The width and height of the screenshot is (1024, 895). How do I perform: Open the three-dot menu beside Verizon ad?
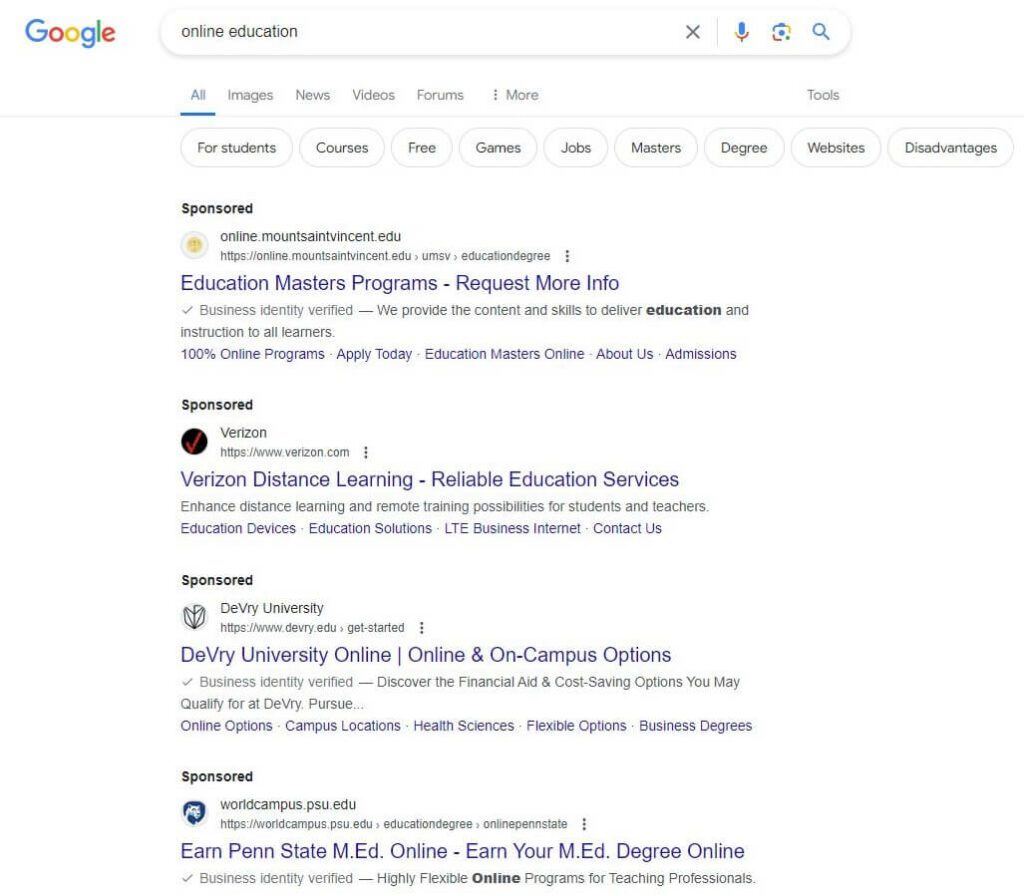pyautogui.click(x=366, y=452)
